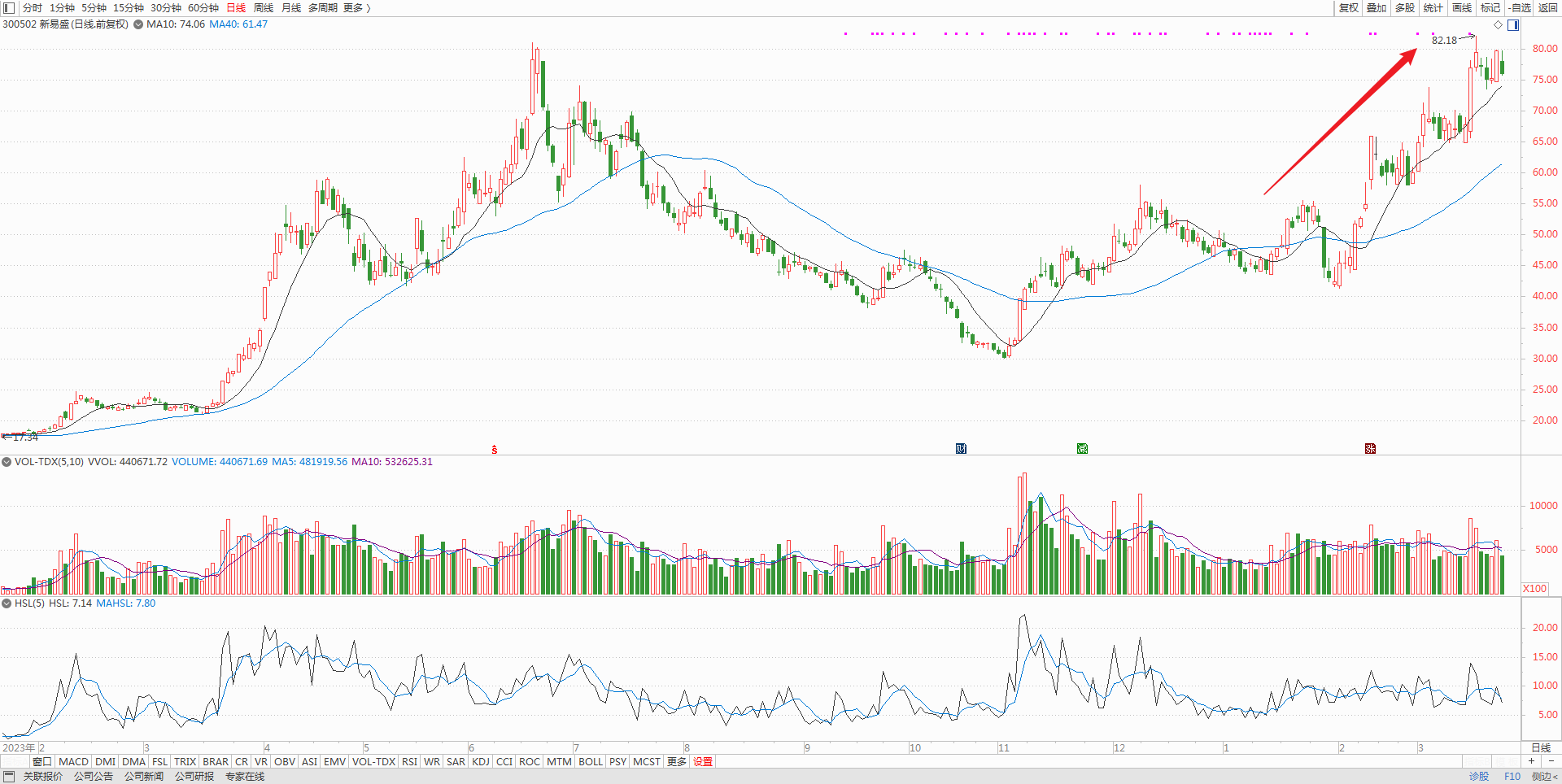The width and height of the screenshot is (1562, 784).
Task: Open red 设置 indicator settings
Action: pos(703,762)
